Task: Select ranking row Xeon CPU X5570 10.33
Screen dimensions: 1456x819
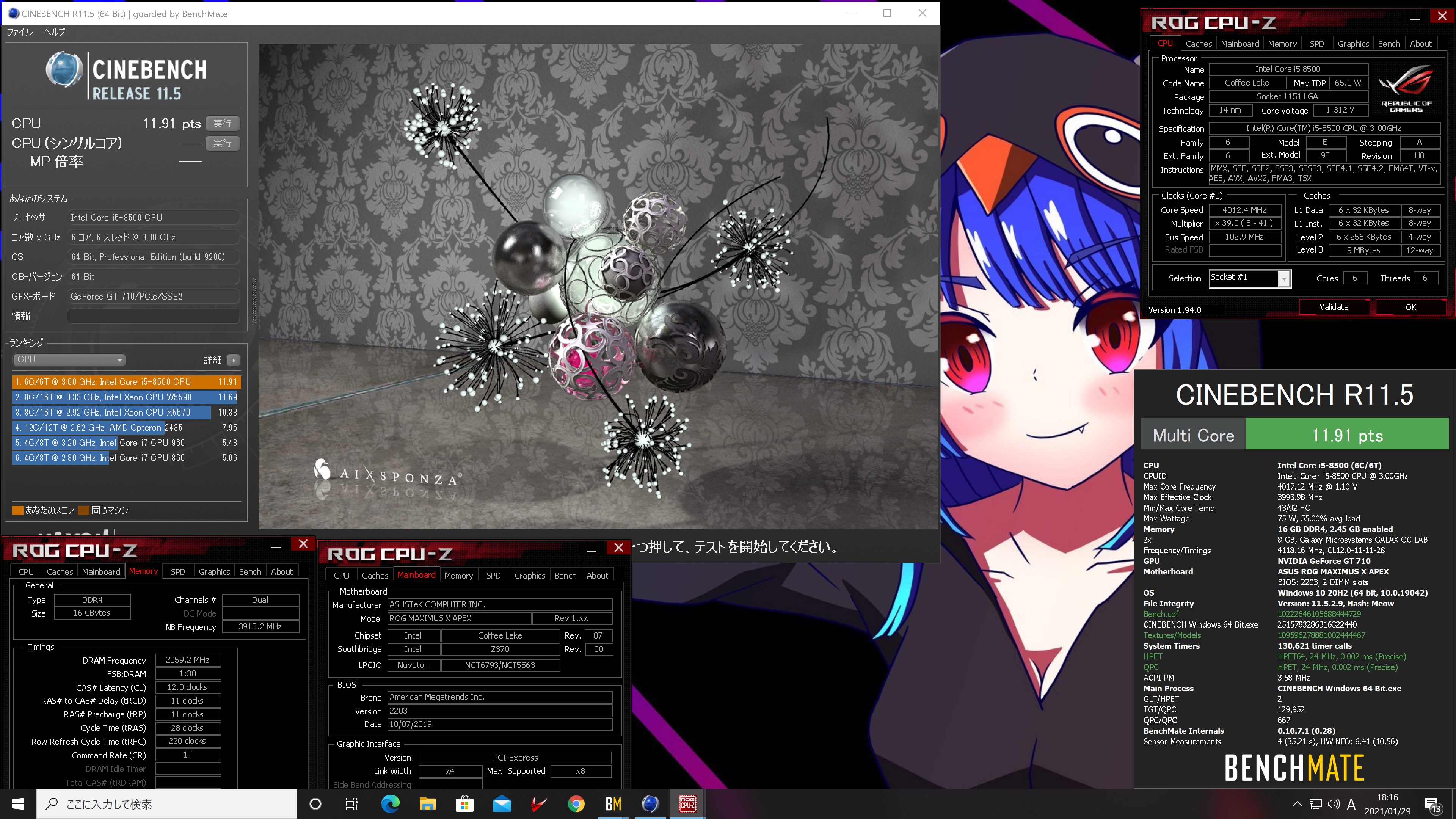Action: (x=127, y=413)
